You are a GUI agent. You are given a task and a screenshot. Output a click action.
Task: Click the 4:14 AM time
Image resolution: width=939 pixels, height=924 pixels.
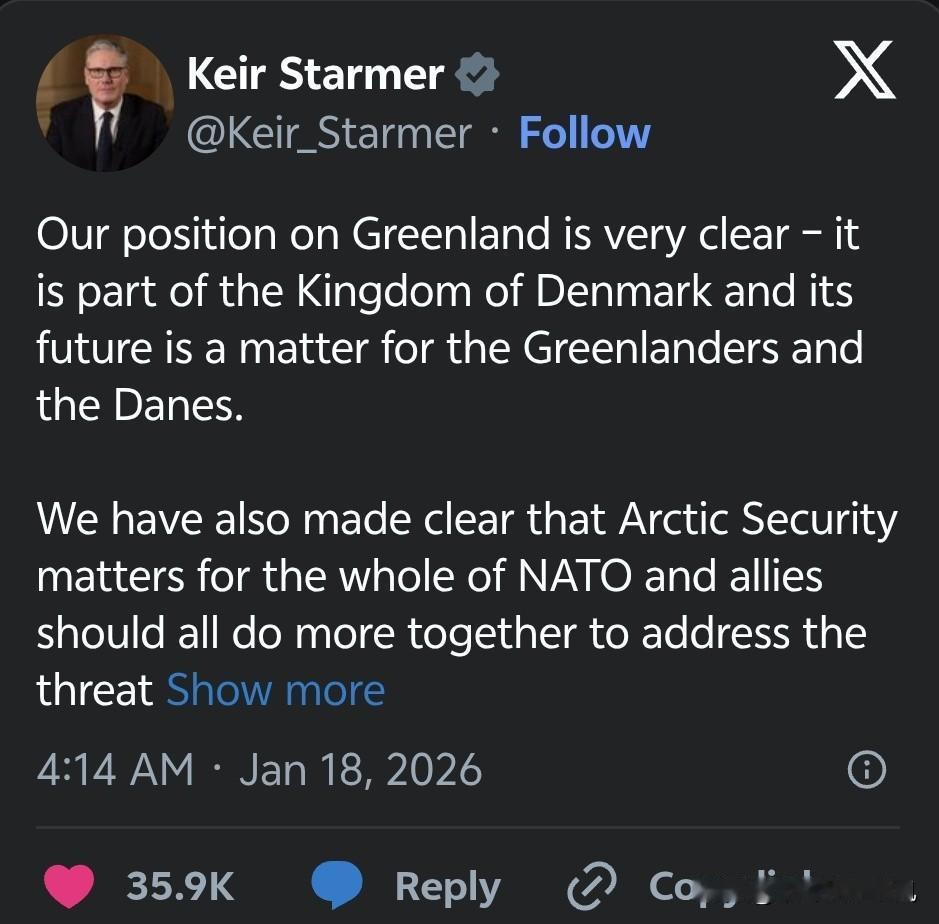coord(115,770)
